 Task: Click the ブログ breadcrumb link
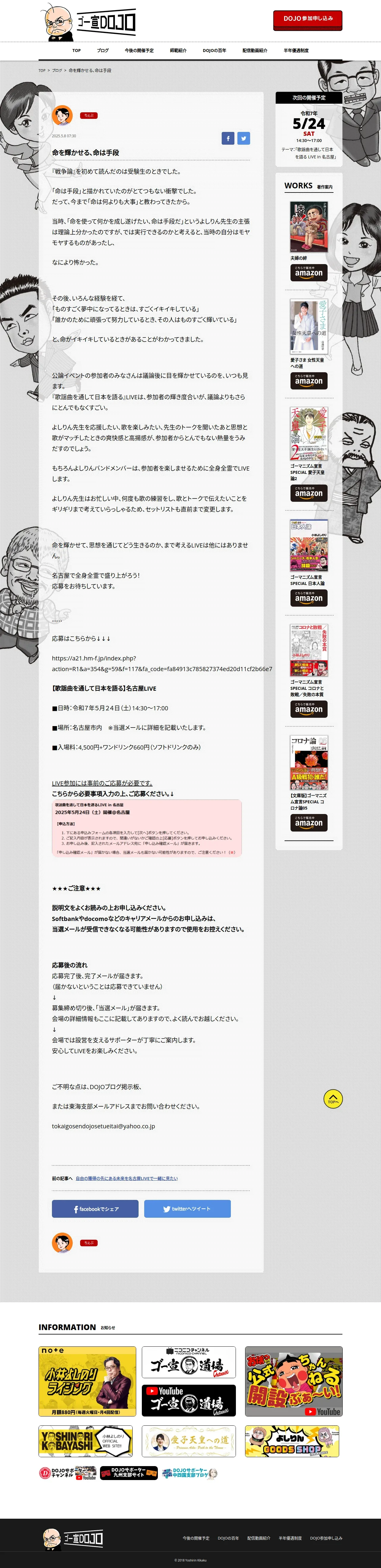[57, 71]
